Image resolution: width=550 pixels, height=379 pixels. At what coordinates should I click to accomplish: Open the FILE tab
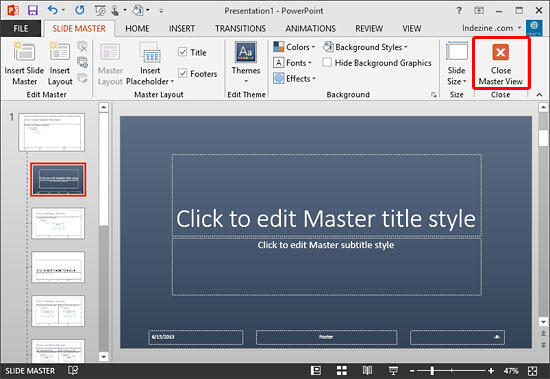(21, 28)
